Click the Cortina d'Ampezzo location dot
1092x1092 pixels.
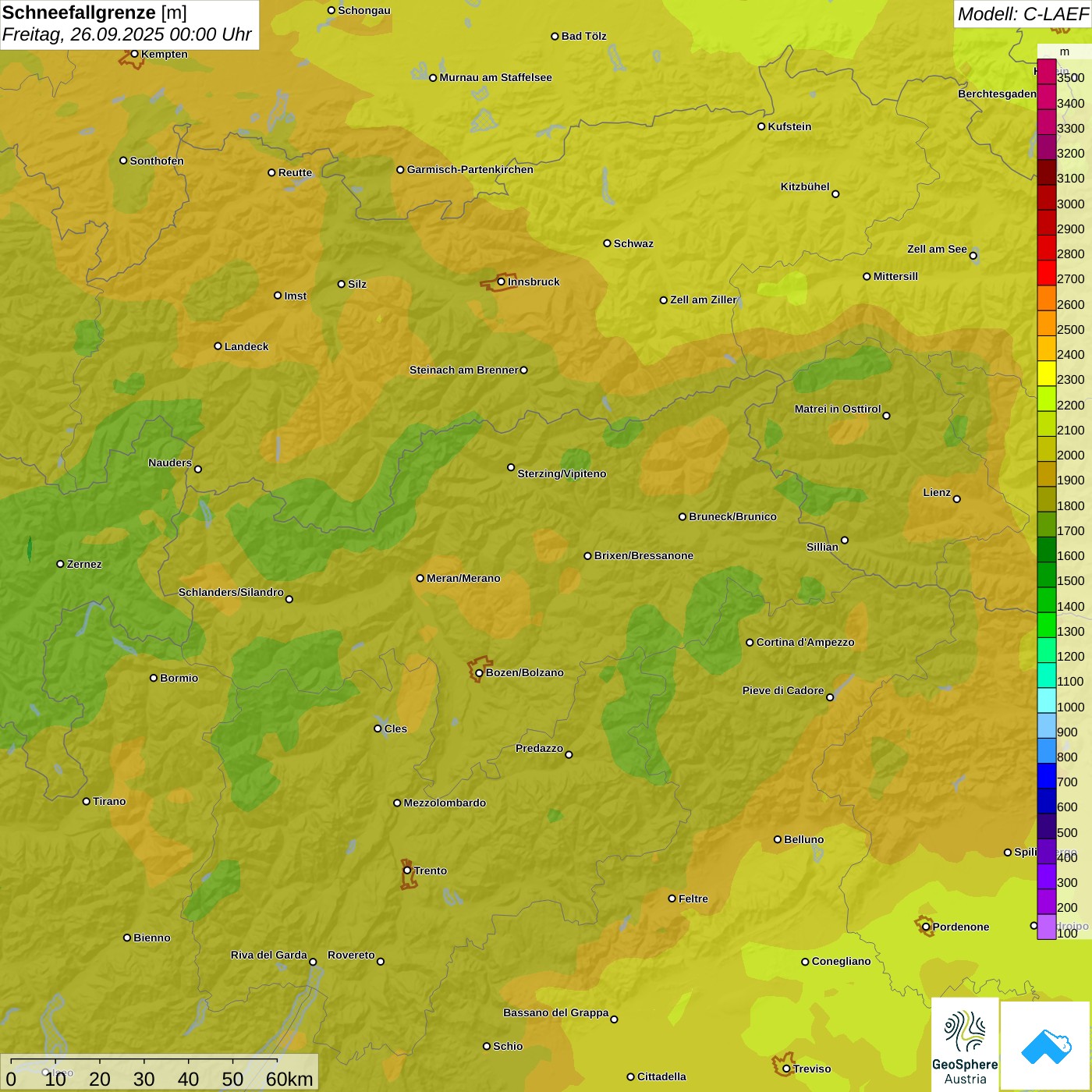pos(750,643)
